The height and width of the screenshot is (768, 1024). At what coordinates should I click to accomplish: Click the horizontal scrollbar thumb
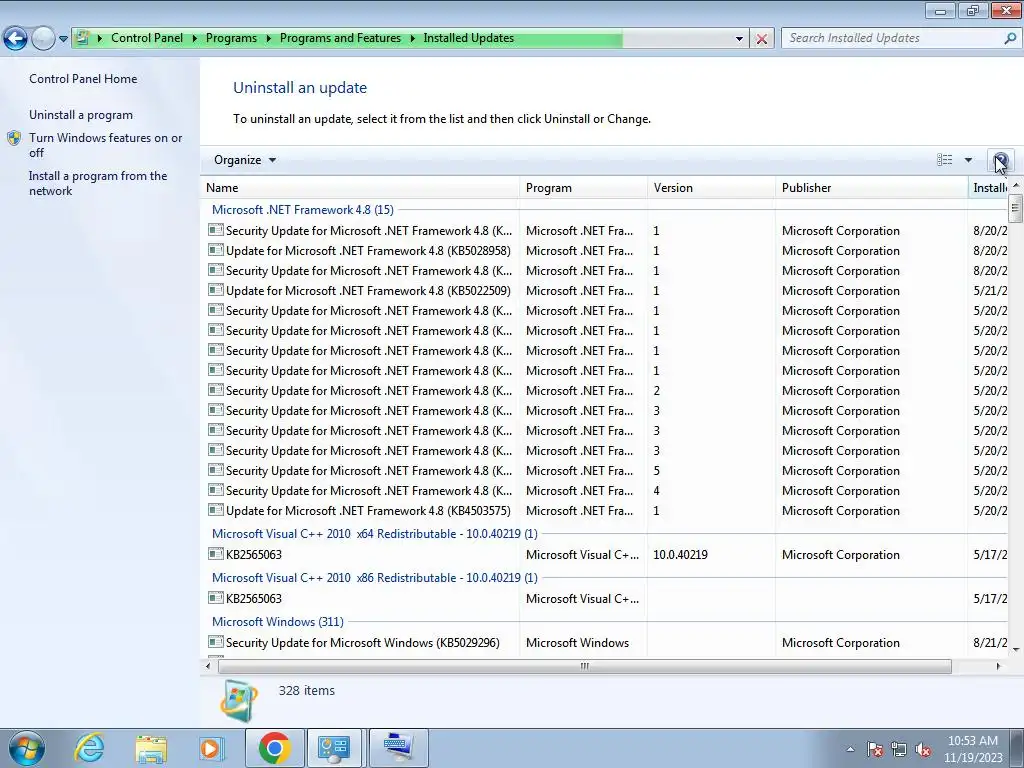point(584,666)
